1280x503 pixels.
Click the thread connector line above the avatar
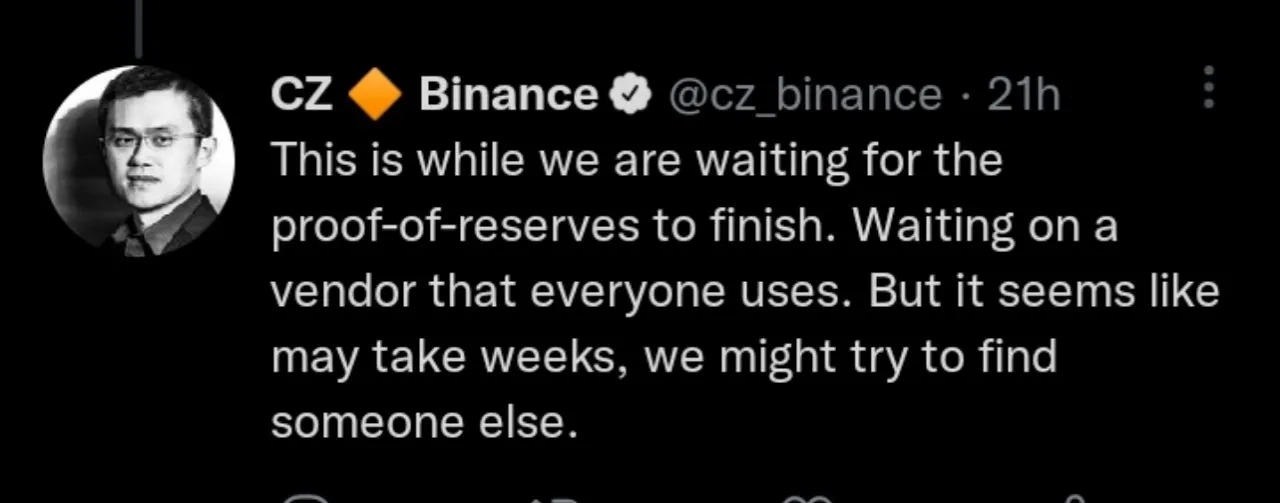pos(138,28)
